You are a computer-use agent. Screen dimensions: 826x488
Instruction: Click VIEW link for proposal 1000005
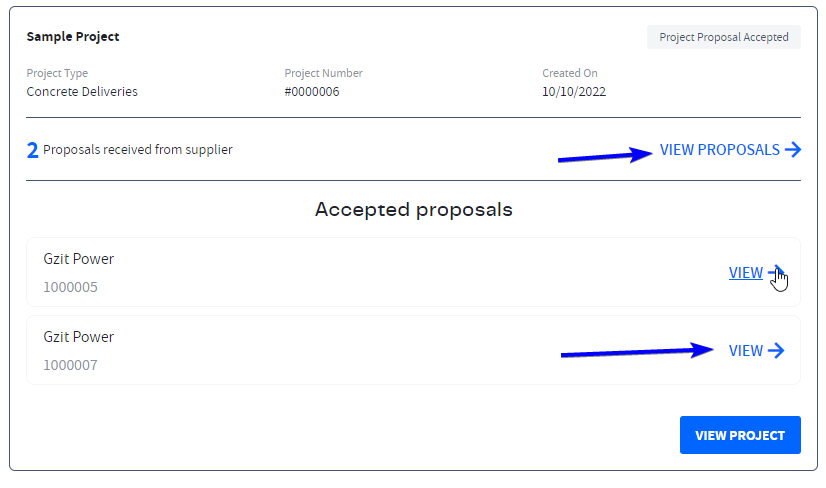pyautogui.click(x=745, y=273)
